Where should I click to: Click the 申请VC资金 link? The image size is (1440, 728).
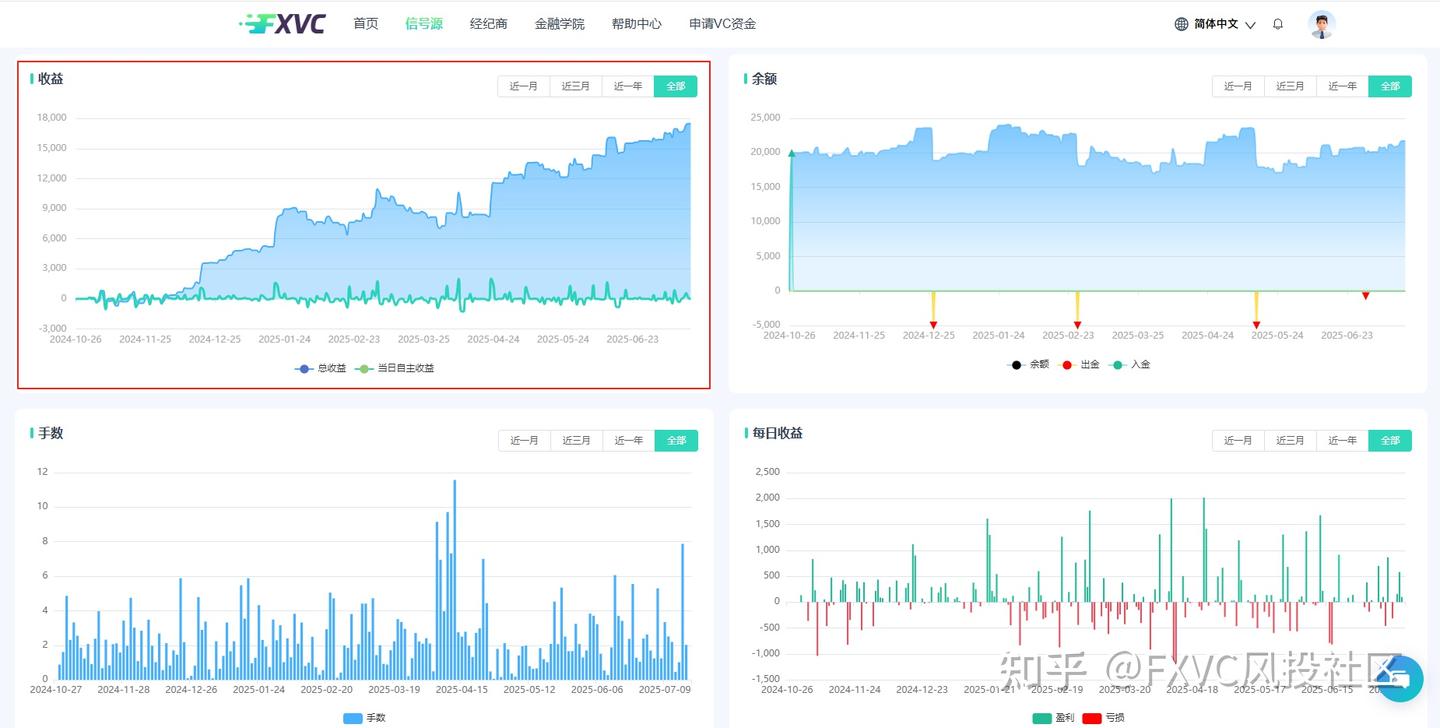[721, 23]
